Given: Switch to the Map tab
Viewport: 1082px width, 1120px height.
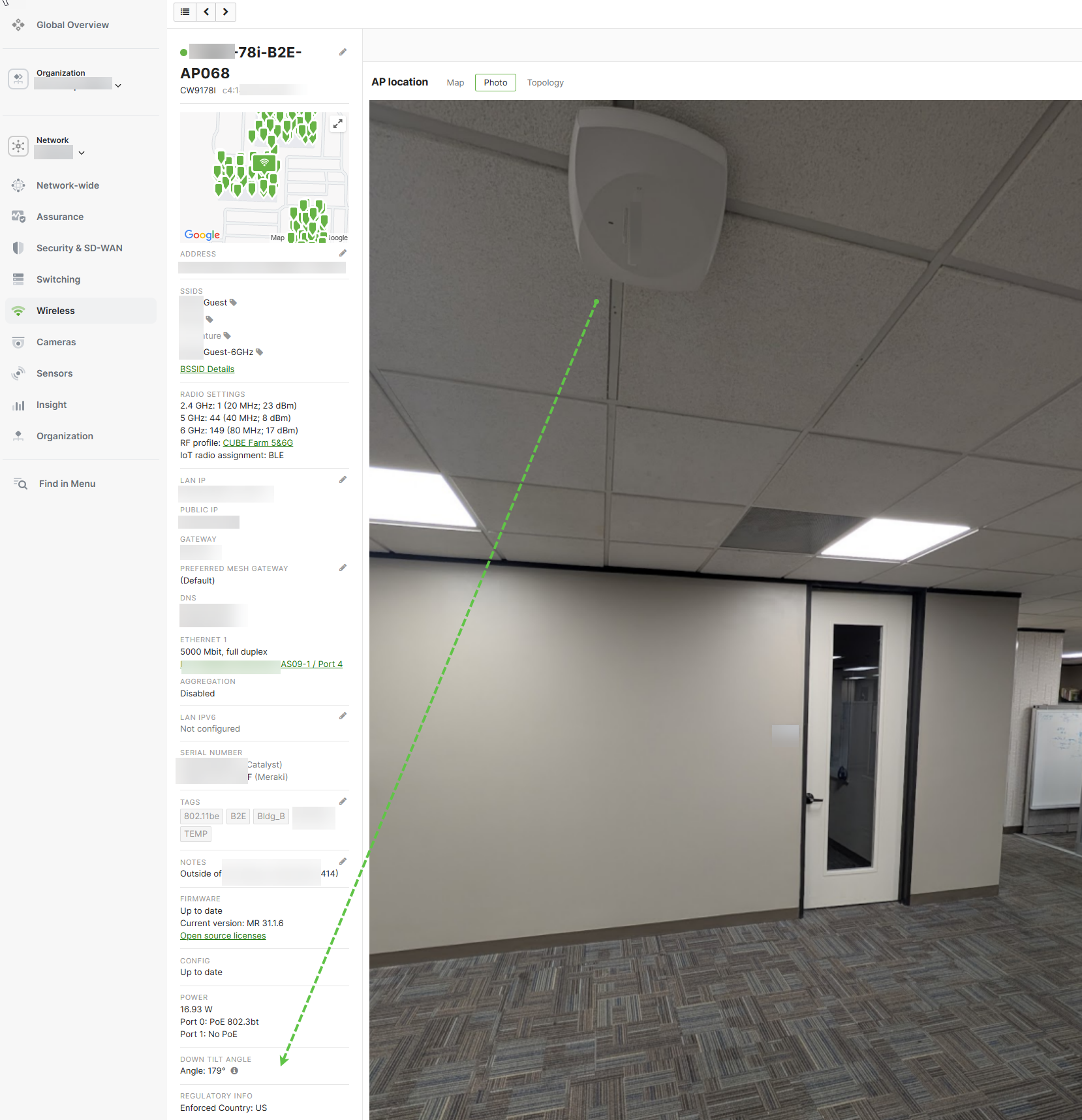Looking at the screenshot, I should (x=455, y=82).
